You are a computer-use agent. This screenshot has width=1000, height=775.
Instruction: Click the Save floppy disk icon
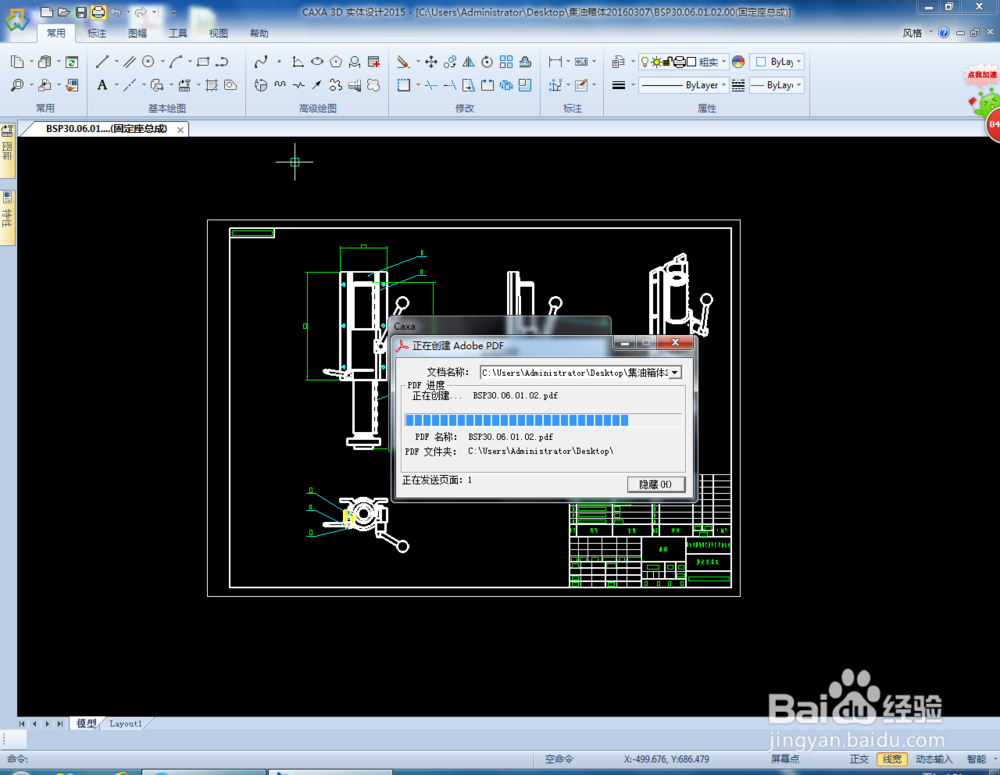pyautogui.click(x=81, y=11)
